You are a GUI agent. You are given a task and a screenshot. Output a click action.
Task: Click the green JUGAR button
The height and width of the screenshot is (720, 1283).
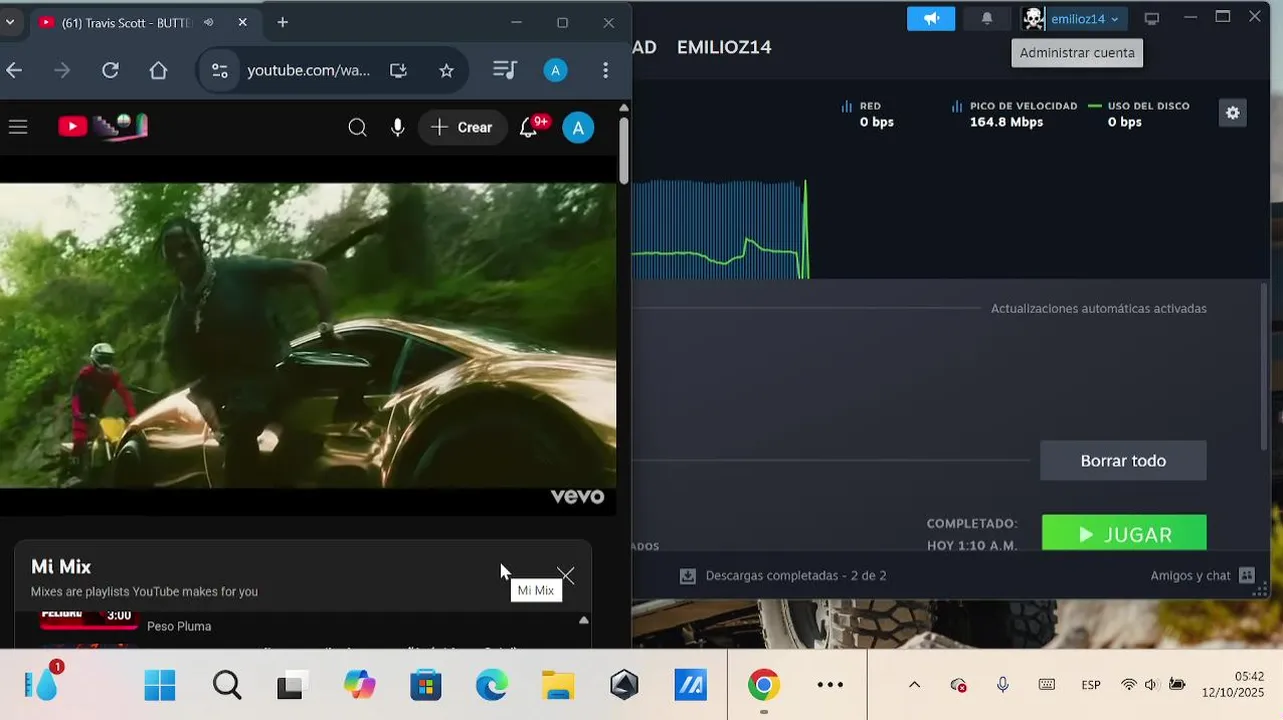click(x=1124, y=533)
